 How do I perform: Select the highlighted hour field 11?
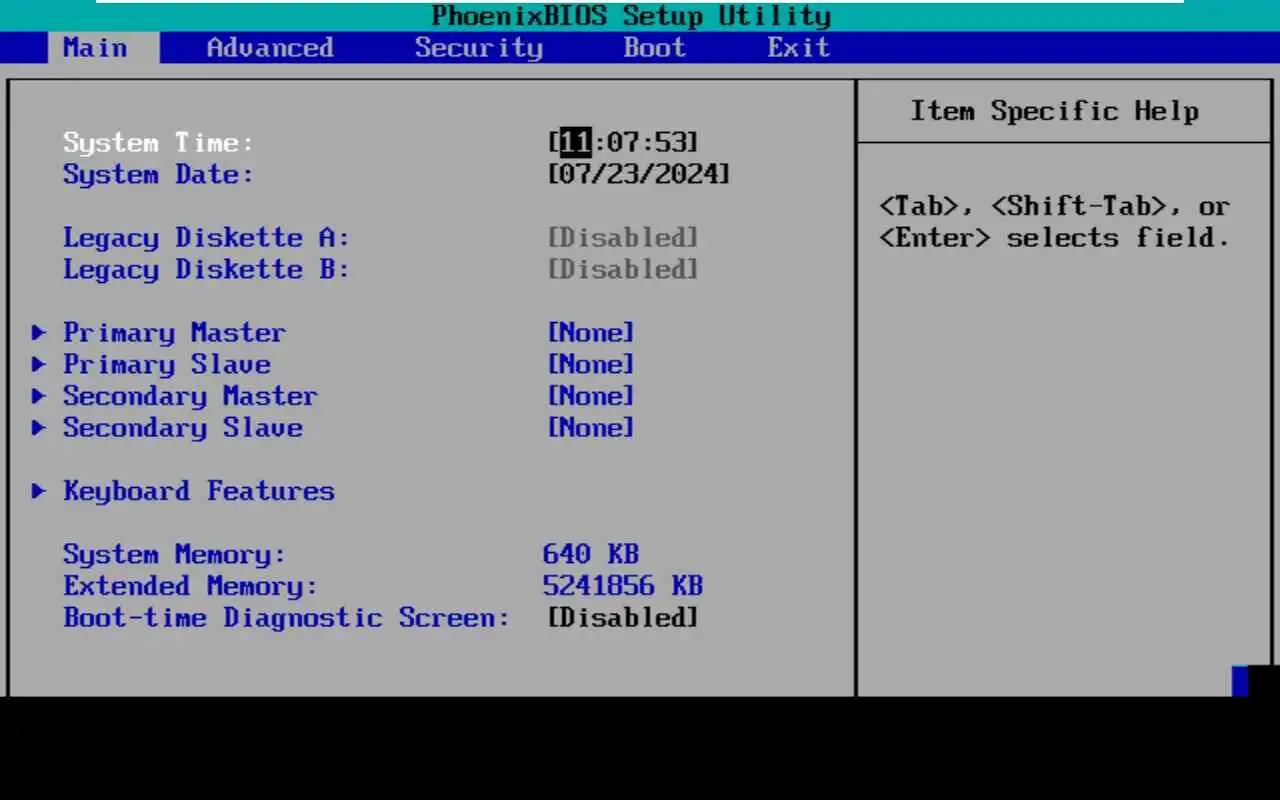click(575, 142)
